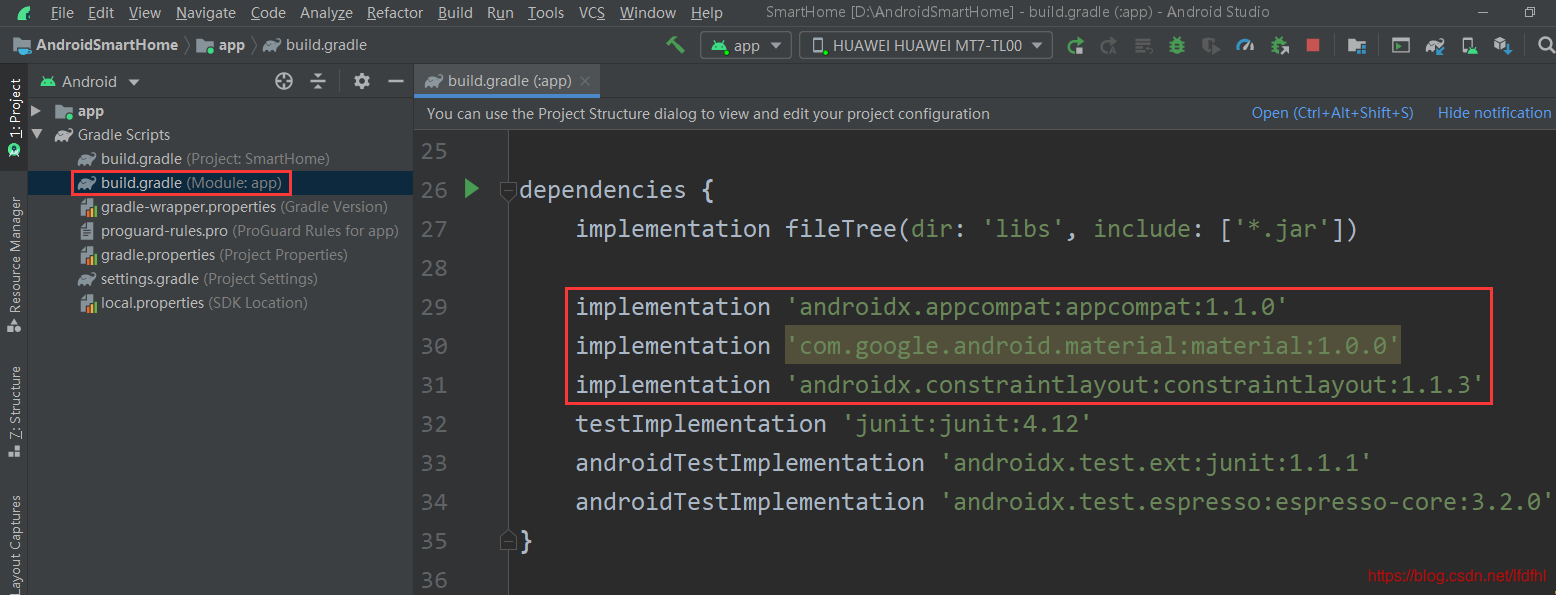
Task: Open the Refactor menu
Action: 395,13
